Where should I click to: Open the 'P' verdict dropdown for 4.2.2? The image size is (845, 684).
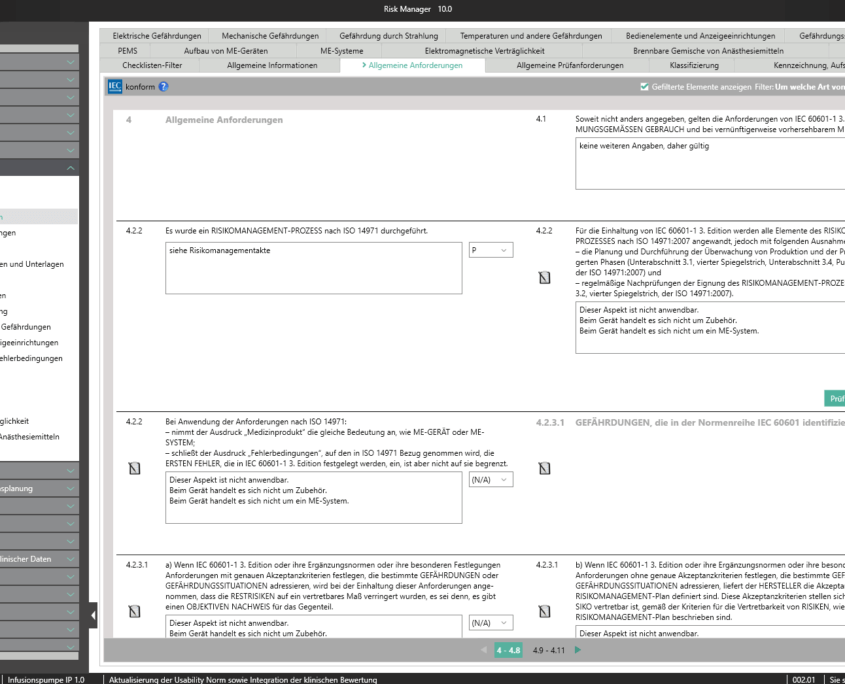490,250
